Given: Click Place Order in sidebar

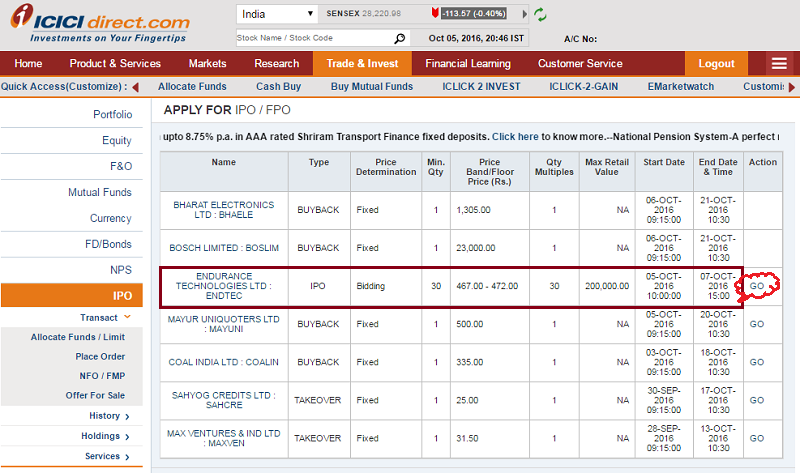Looking at the screenshot, I should pos(100,356).
